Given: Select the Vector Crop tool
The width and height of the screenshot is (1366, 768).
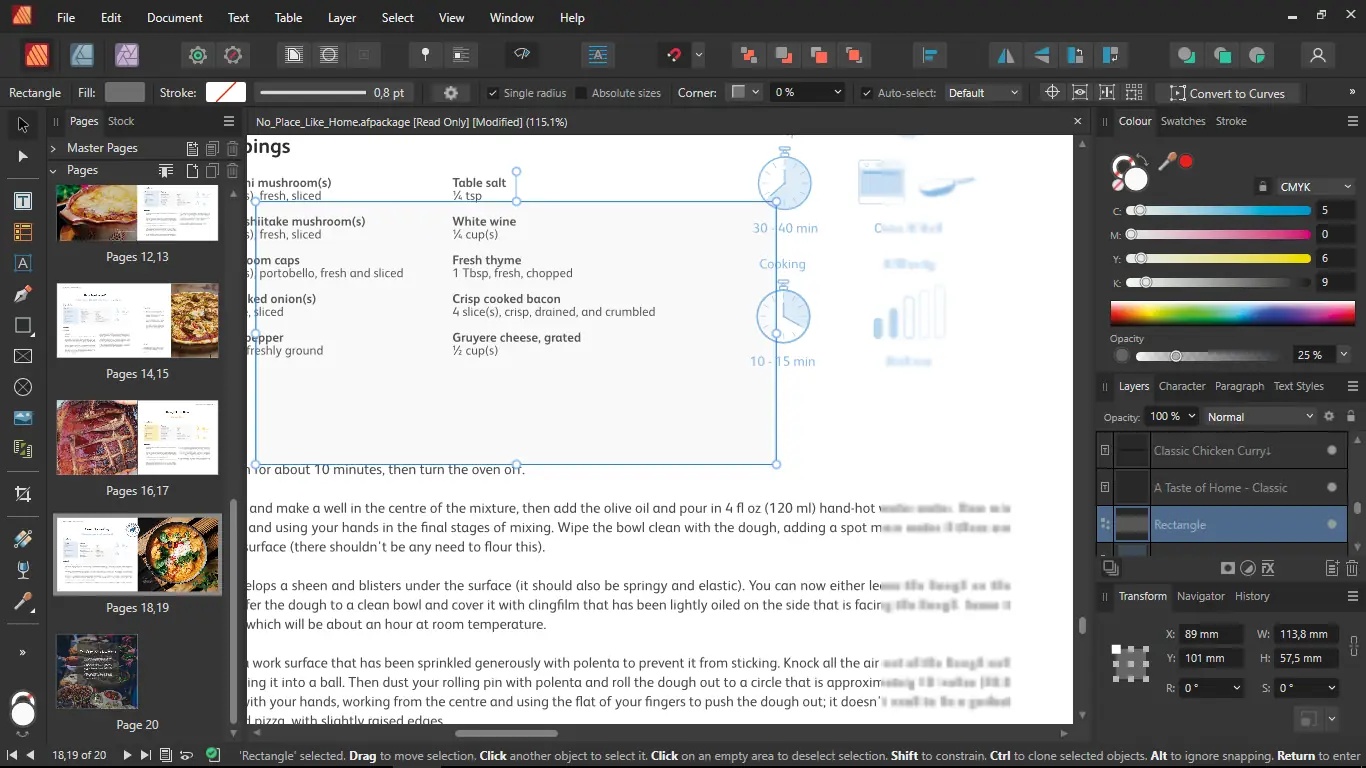Looking at the screenshot, I should tap(22, 493).
